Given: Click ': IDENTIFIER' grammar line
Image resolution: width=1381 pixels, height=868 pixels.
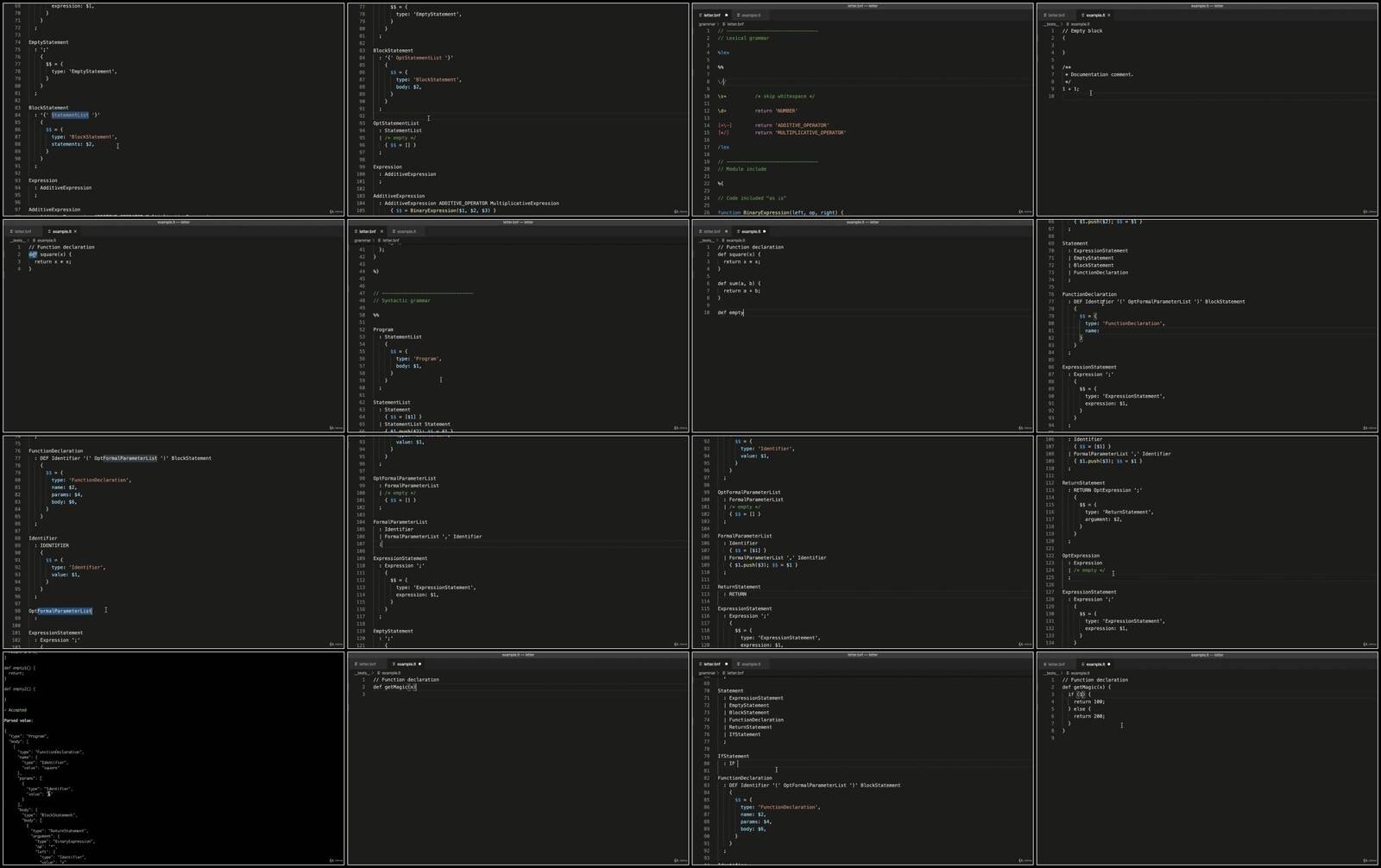Looking at the screenshot, I should (x=52, y=545).
